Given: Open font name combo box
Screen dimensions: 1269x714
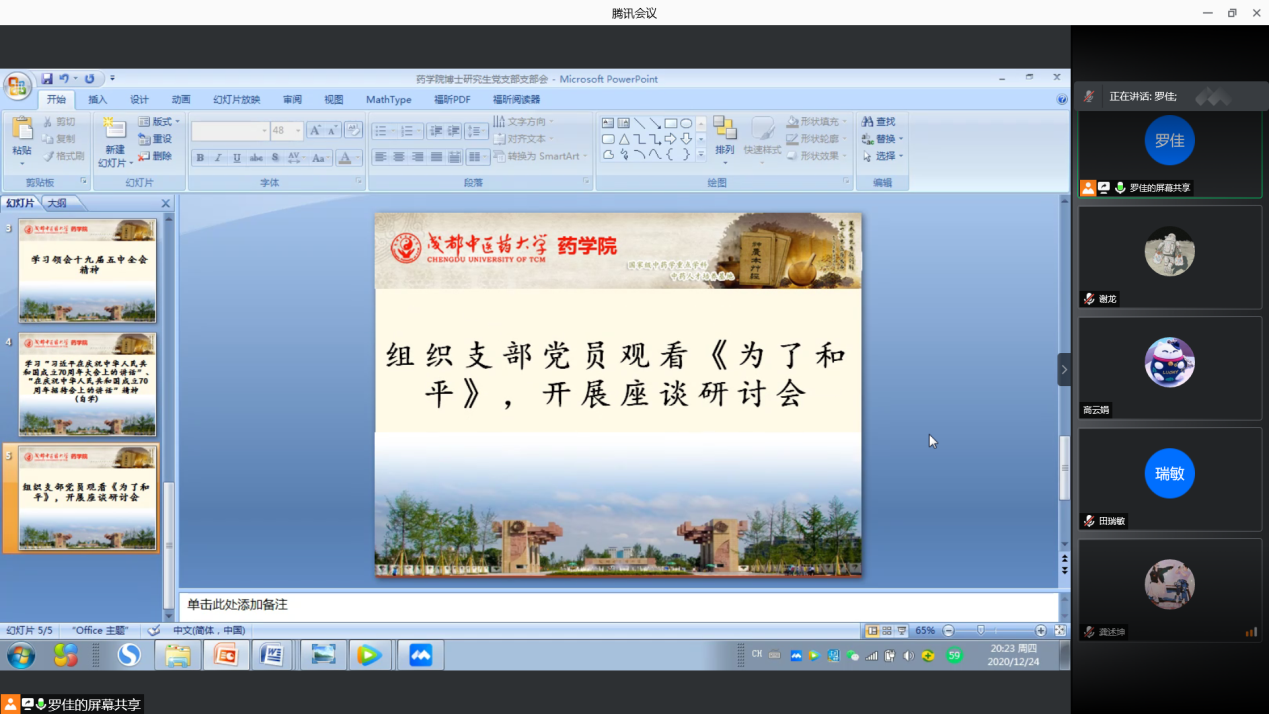Looking at the screenshot, I should [230, 131].
